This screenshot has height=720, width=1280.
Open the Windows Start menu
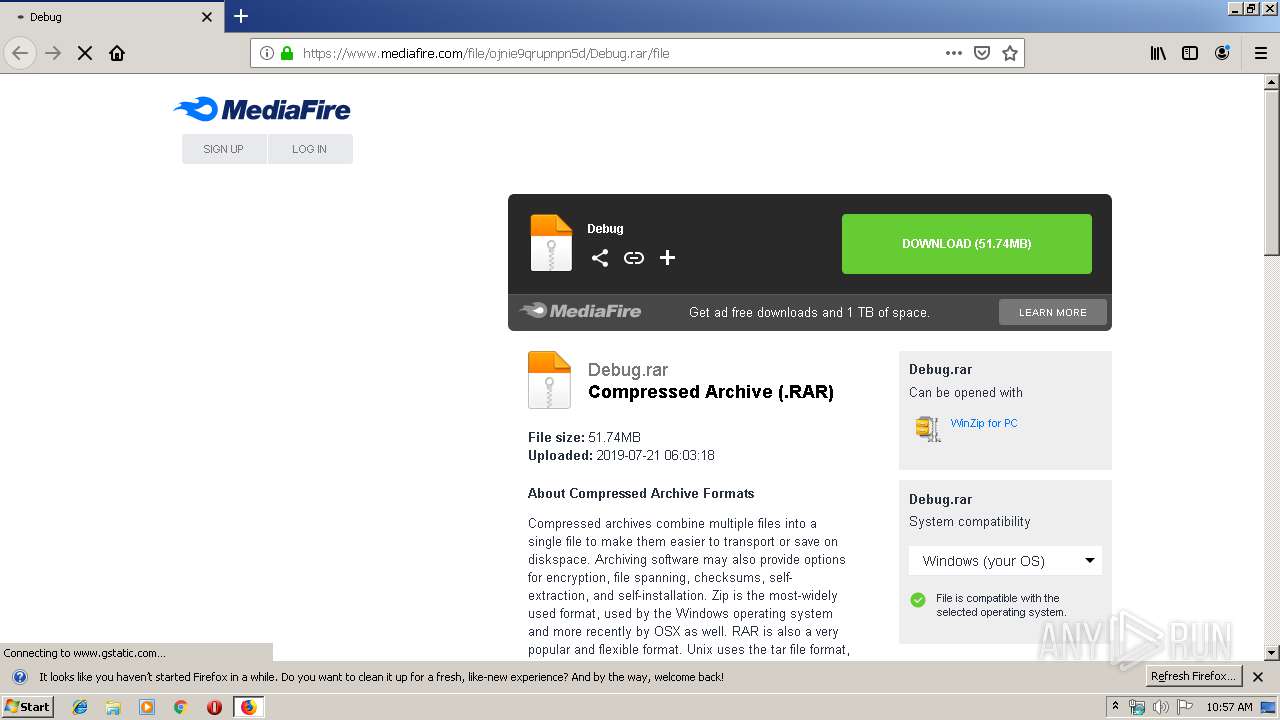click(x=27, y=706)
